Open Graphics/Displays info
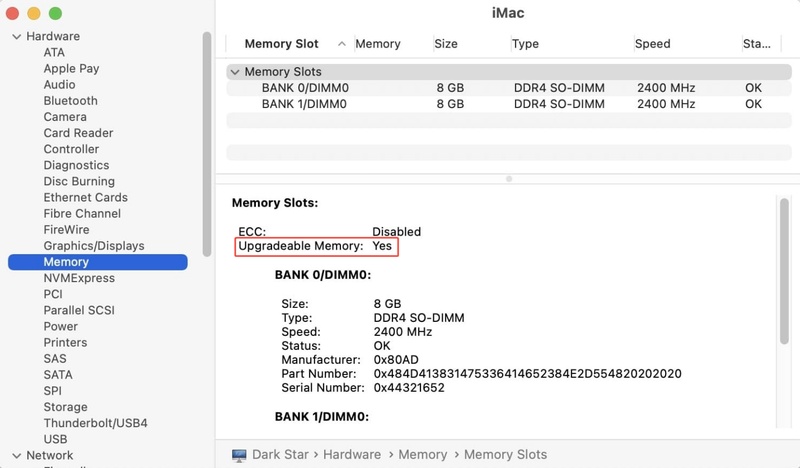Screen dimensions: 800x468 click(94, 246)
